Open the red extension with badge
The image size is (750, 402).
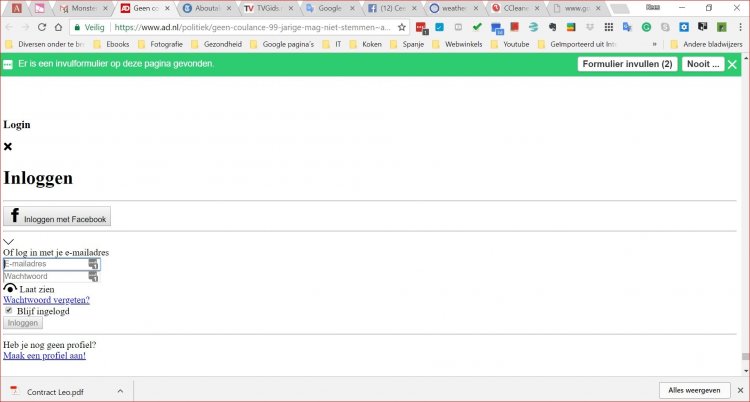tap(421, 28)
